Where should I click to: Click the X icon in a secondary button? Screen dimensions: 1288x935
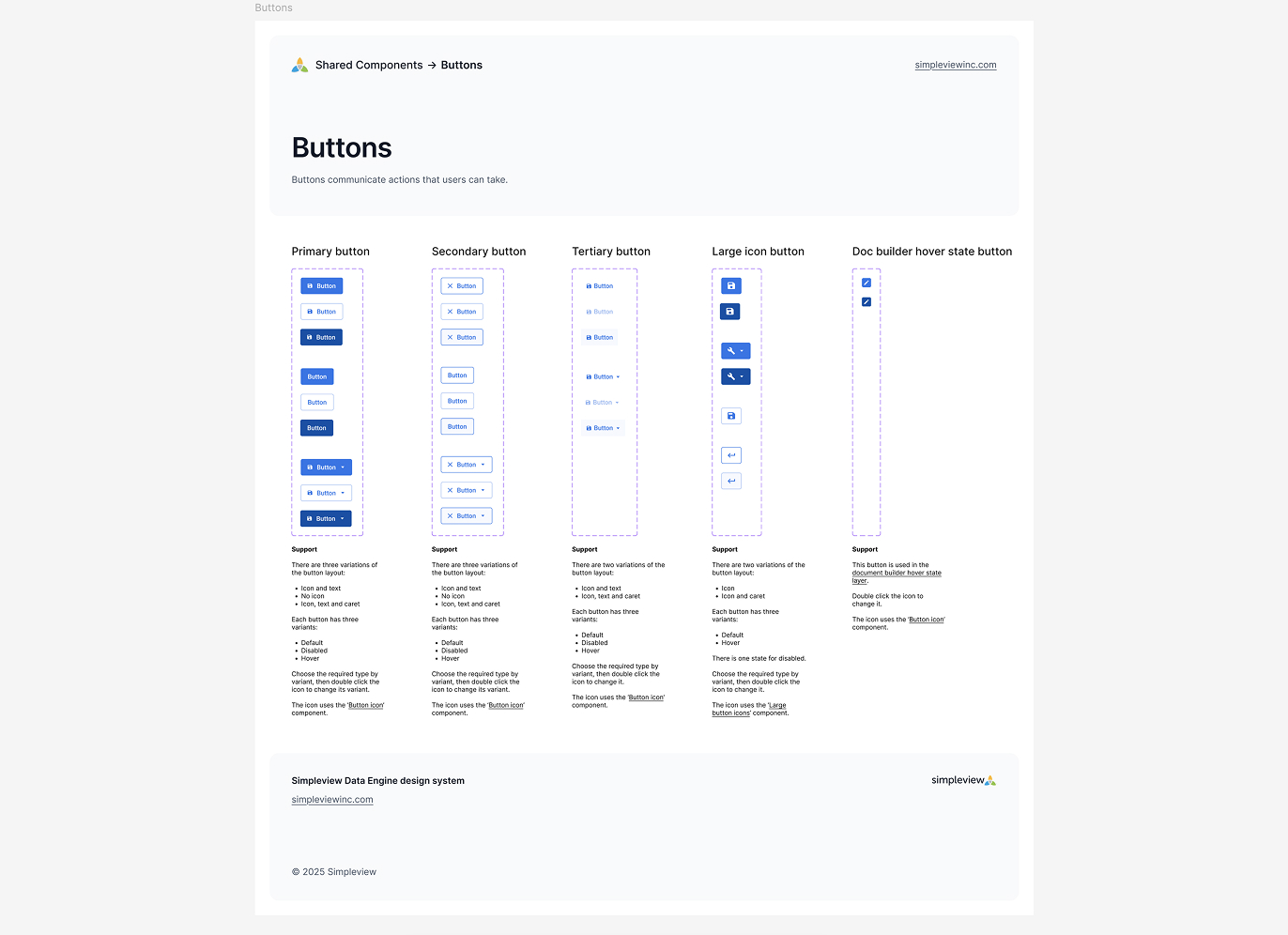tap(451, 285)
